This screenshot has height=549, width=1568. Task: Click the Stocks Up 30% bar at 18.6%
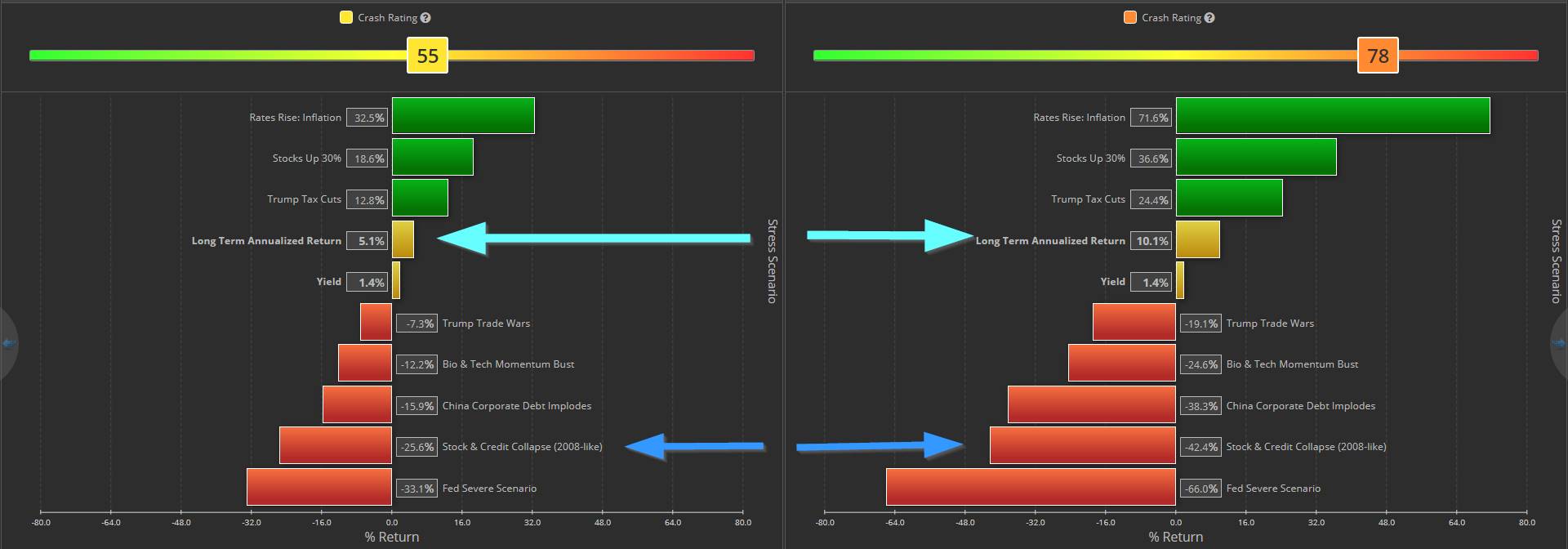[432, 157]
